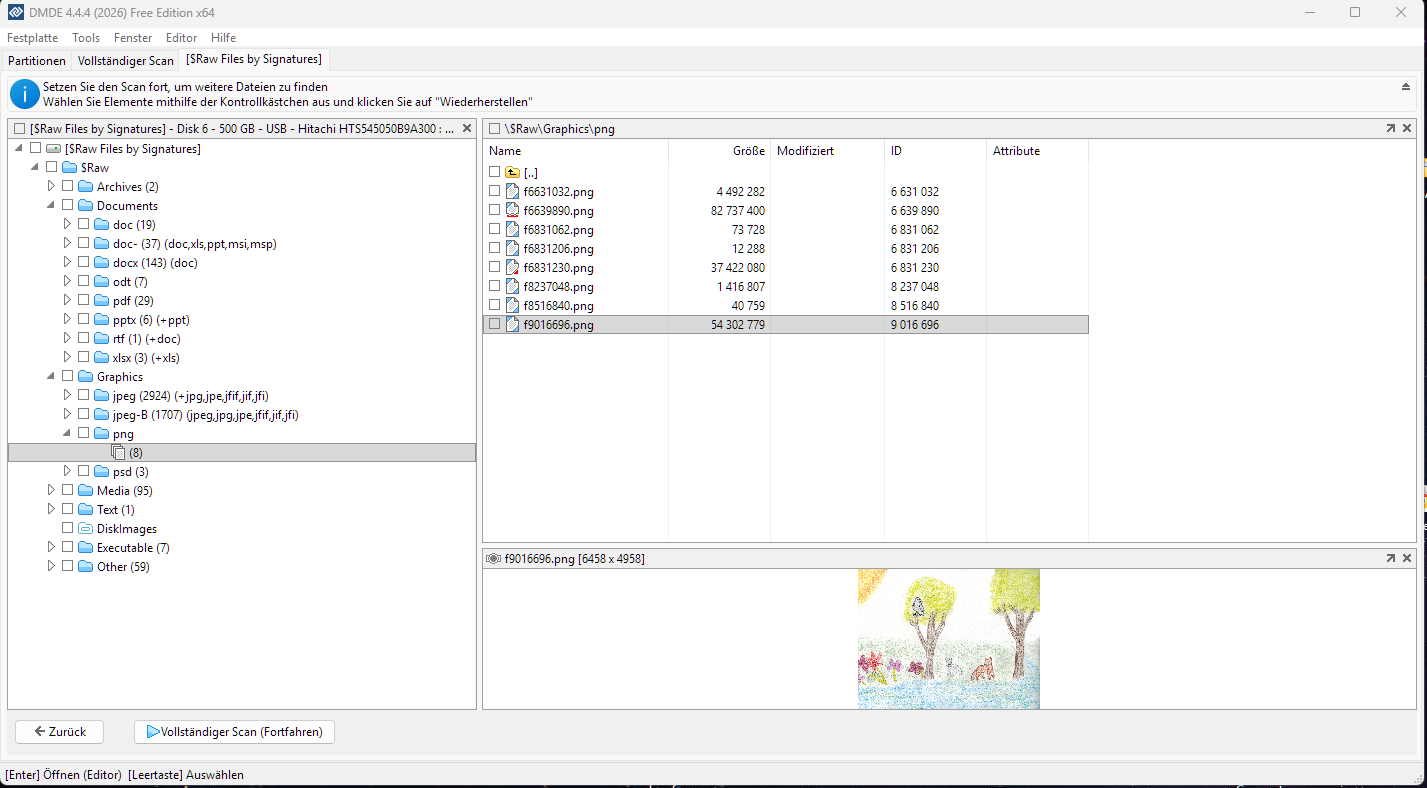Viewport: 1427px width, 788px height.
Task: Click the disk icon beside [$Raw Files by Signatures]
Action: (53, 148)
